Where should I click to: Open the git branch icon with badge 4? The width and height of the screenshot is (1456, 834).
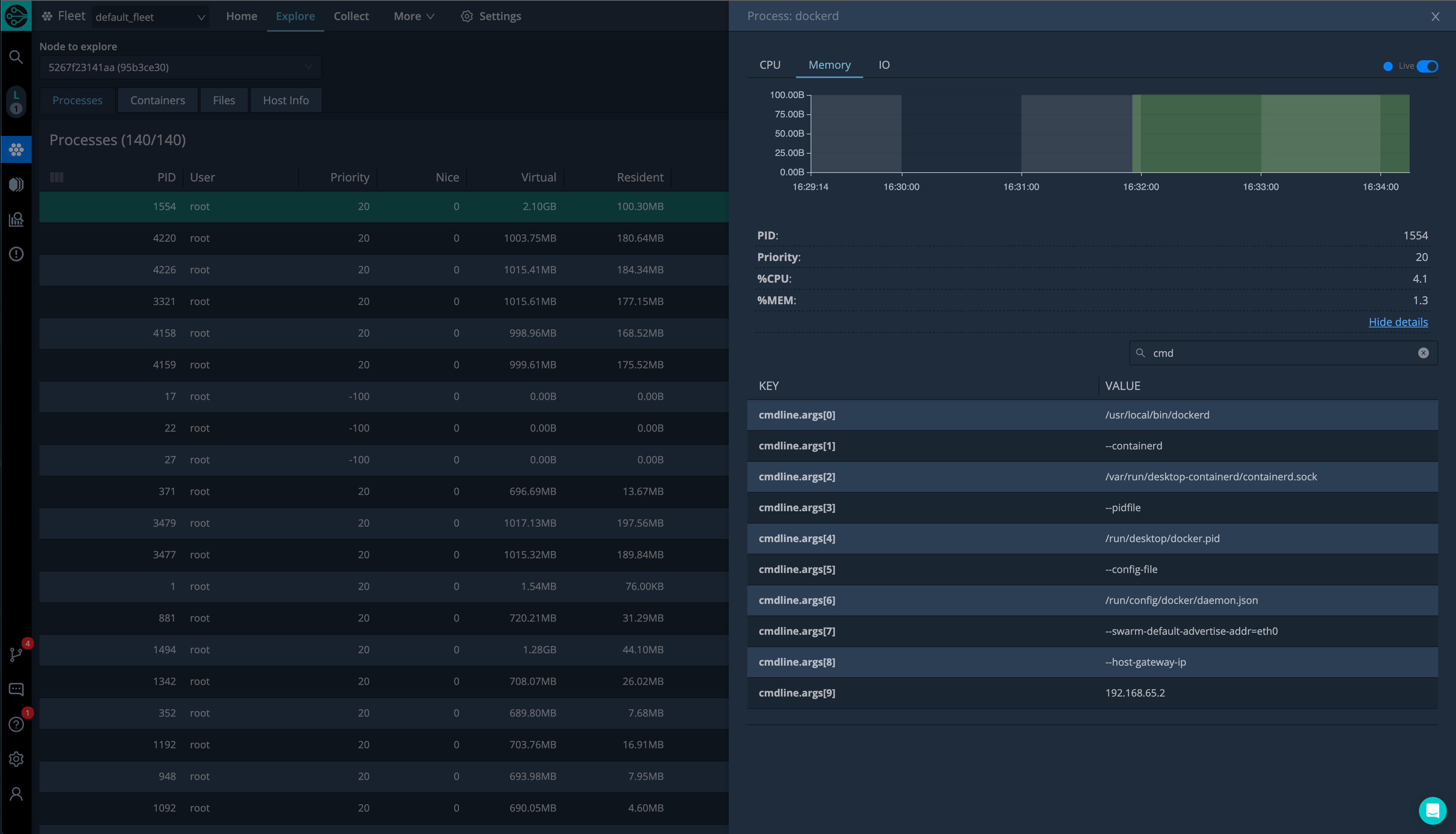[16, 654]
